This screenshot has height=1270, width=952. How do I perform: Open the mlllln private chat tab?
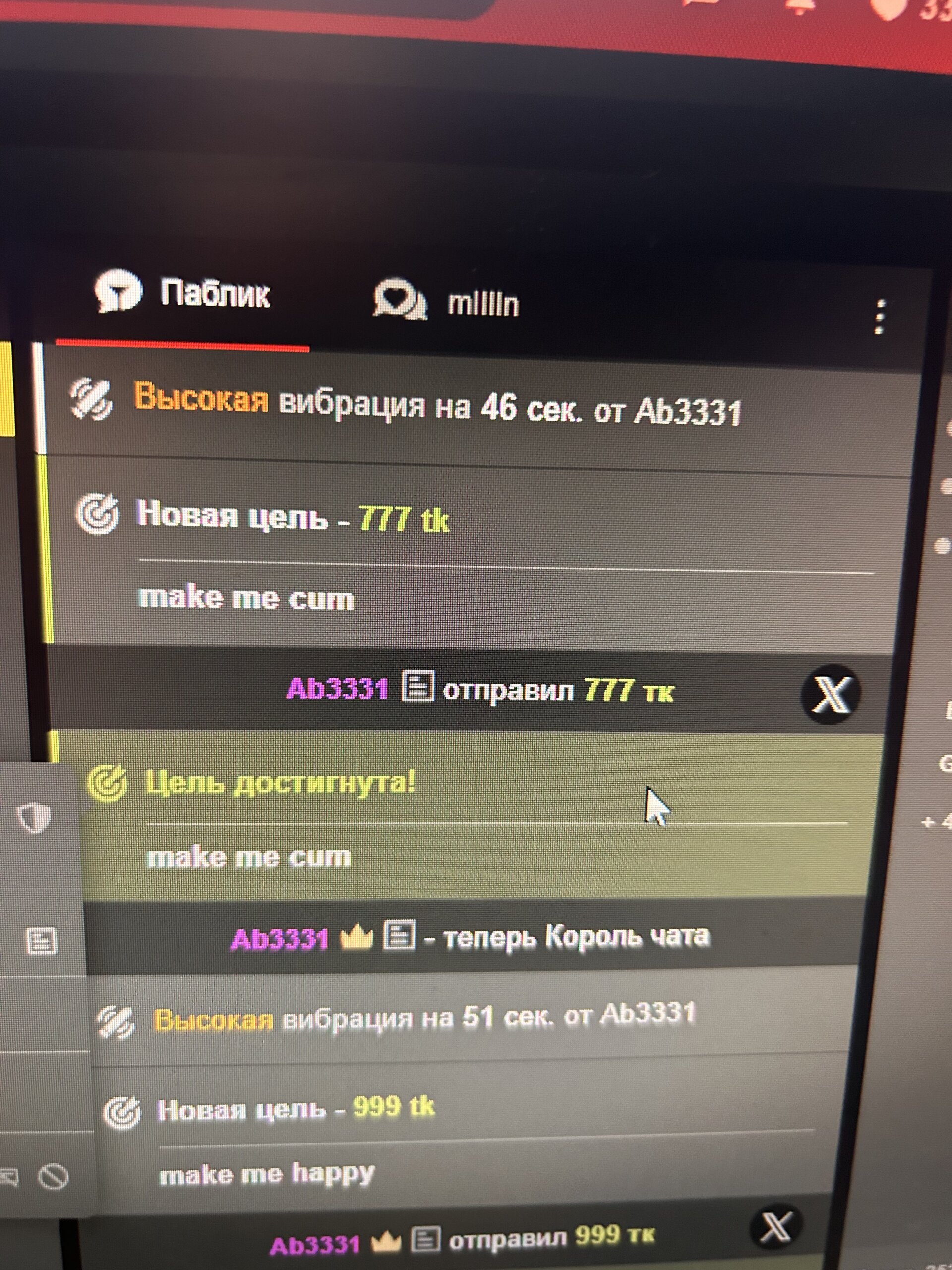pos(446,300)
